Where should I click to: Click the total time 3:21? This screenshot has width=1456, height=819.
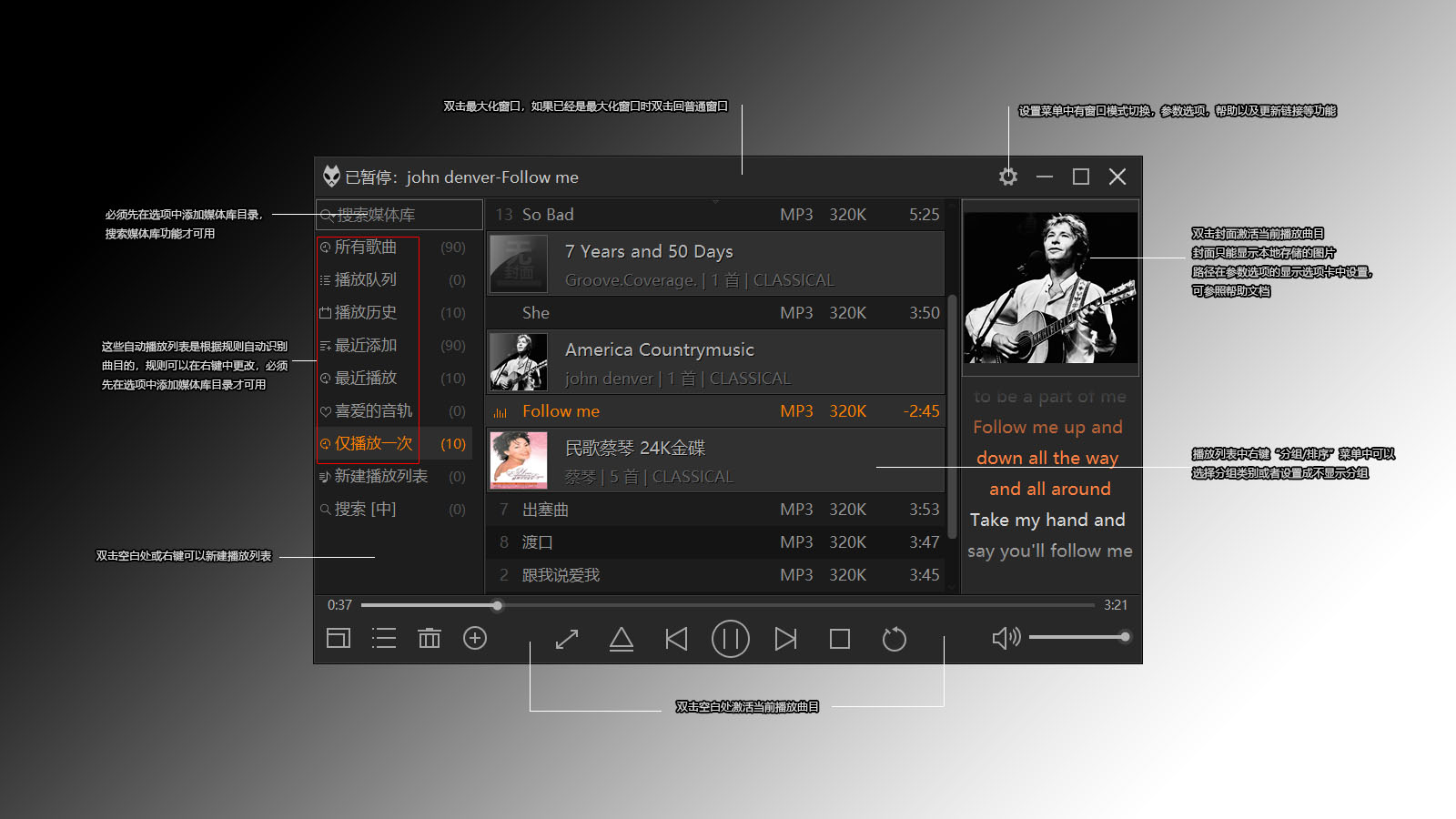tap(1116, 605)
